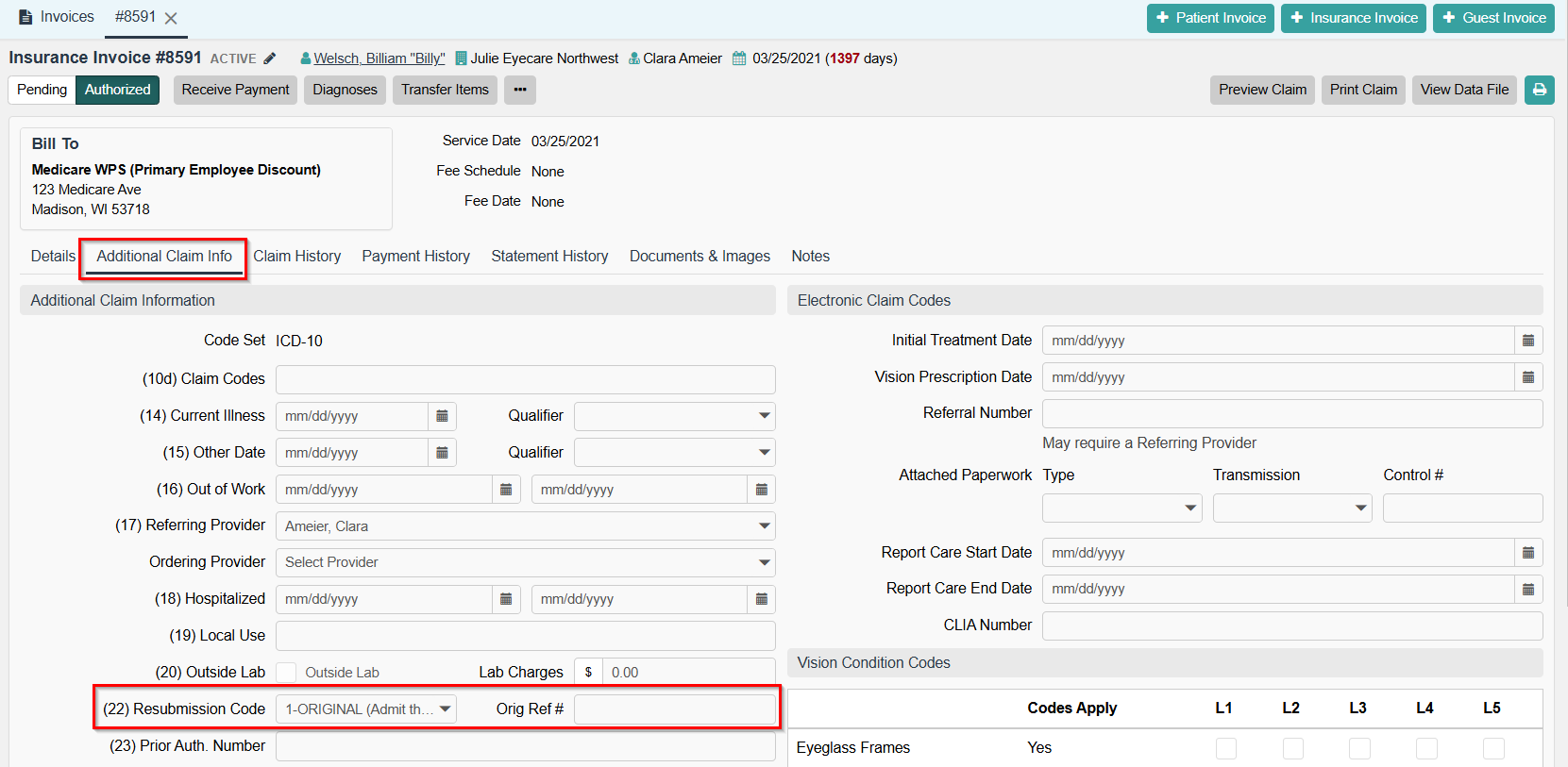Screen dimensions: 1568x767
Task: Open calendar for Current Illness date
Action: 442,416
